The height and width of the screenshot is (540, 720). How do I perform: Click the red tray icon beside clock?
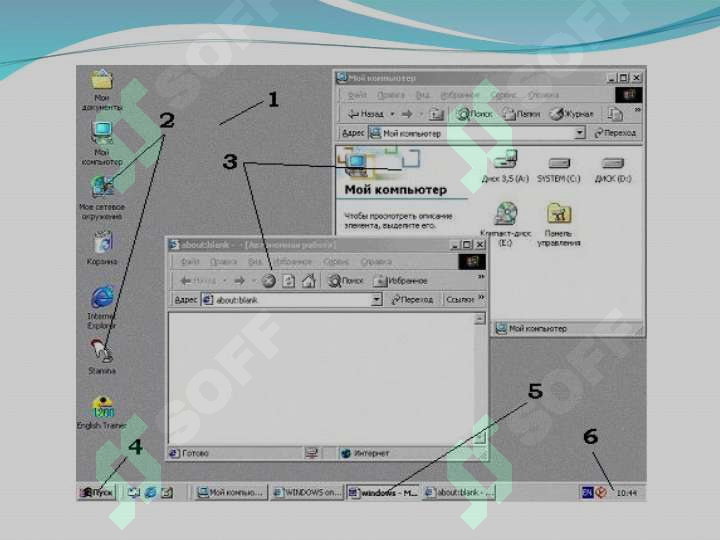pos(601,493)
